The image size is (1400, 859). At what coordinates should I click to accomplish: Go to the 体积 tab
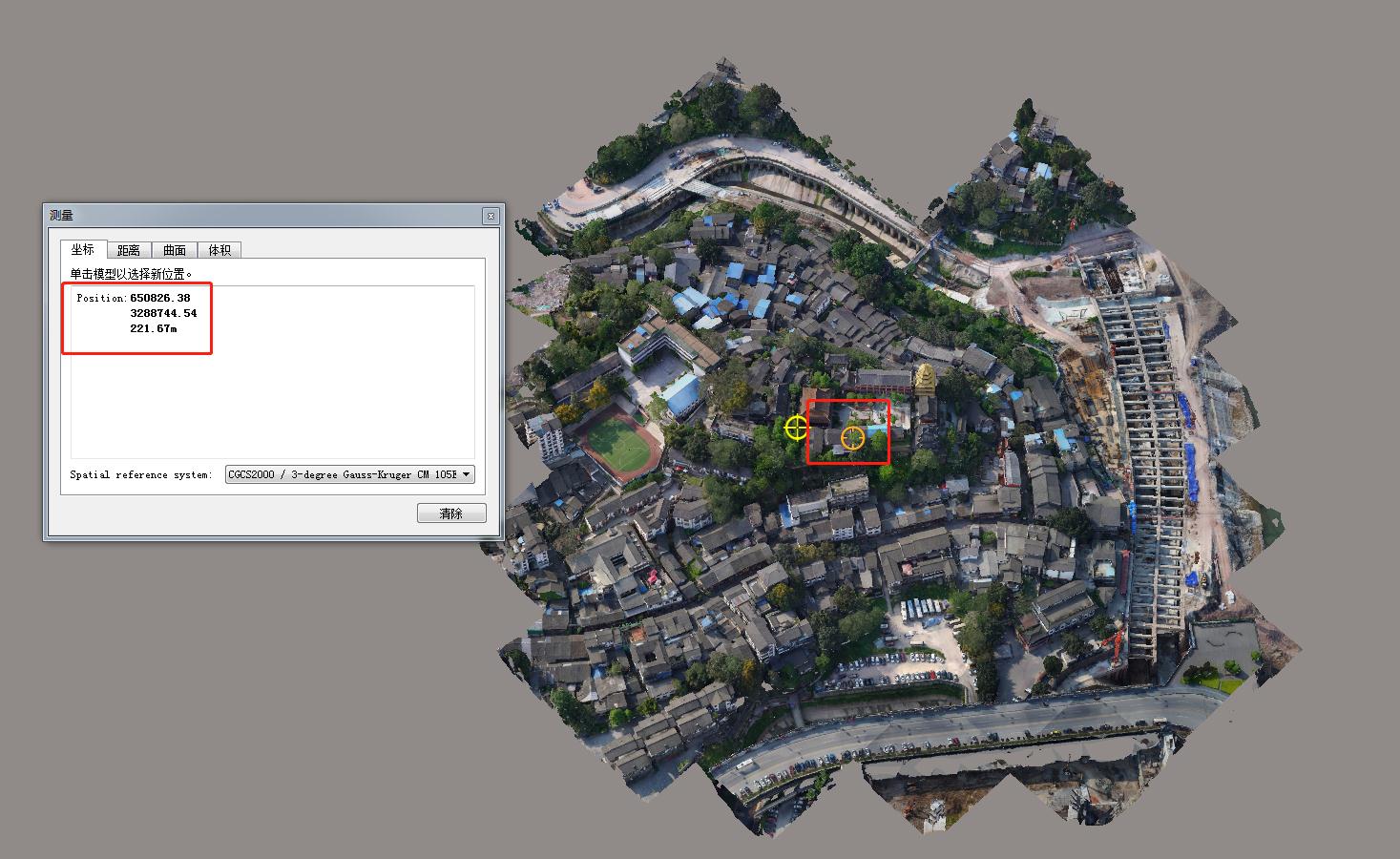[x=219, y=250]
